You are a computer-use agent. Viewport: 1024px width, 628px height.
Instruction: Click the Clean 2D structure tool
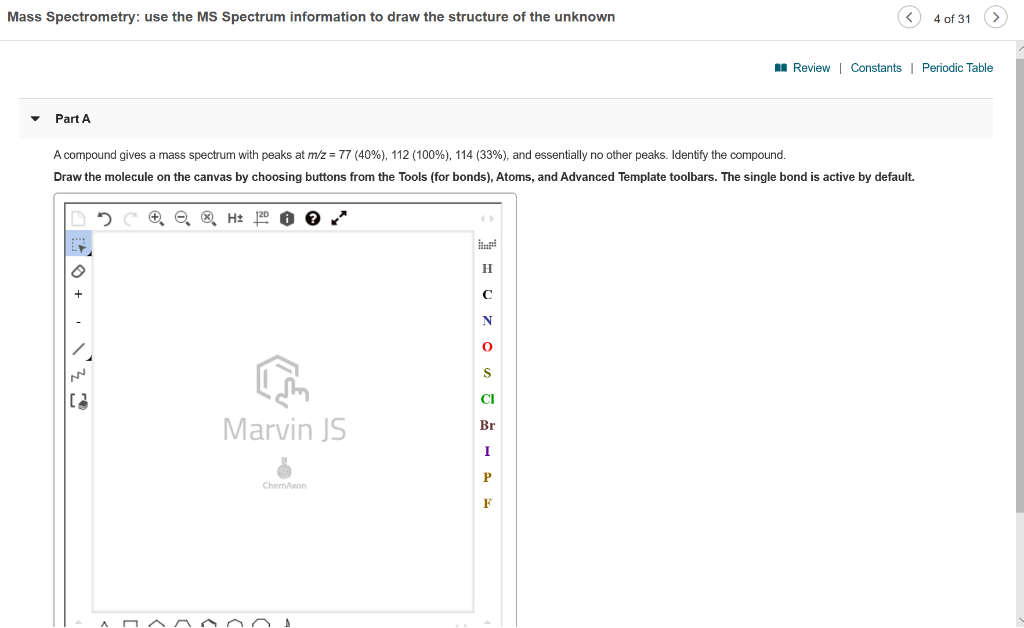261,217
